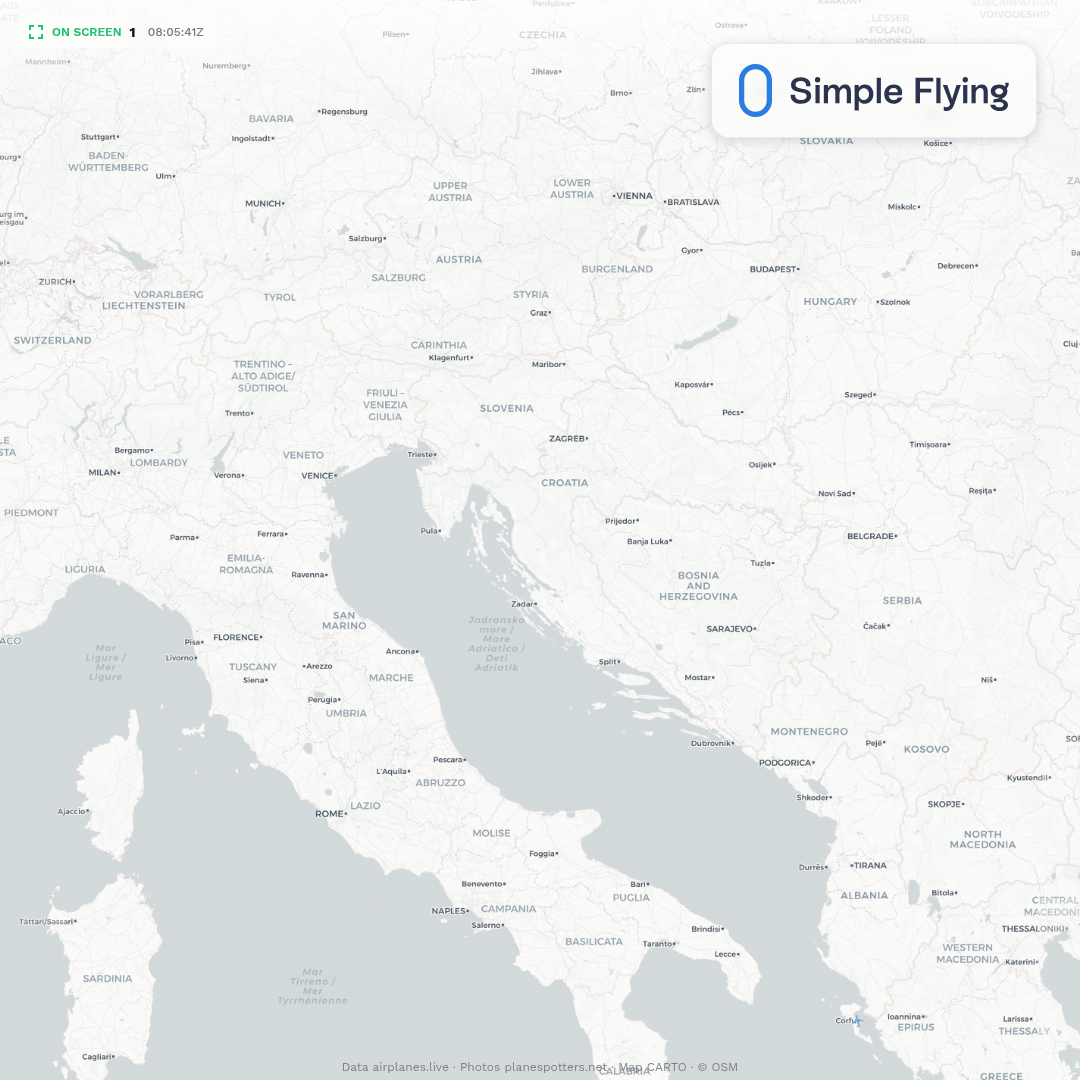Click the ROME city label on map
Viewport: 1080px width, 1080px height.
pos(331,813)
